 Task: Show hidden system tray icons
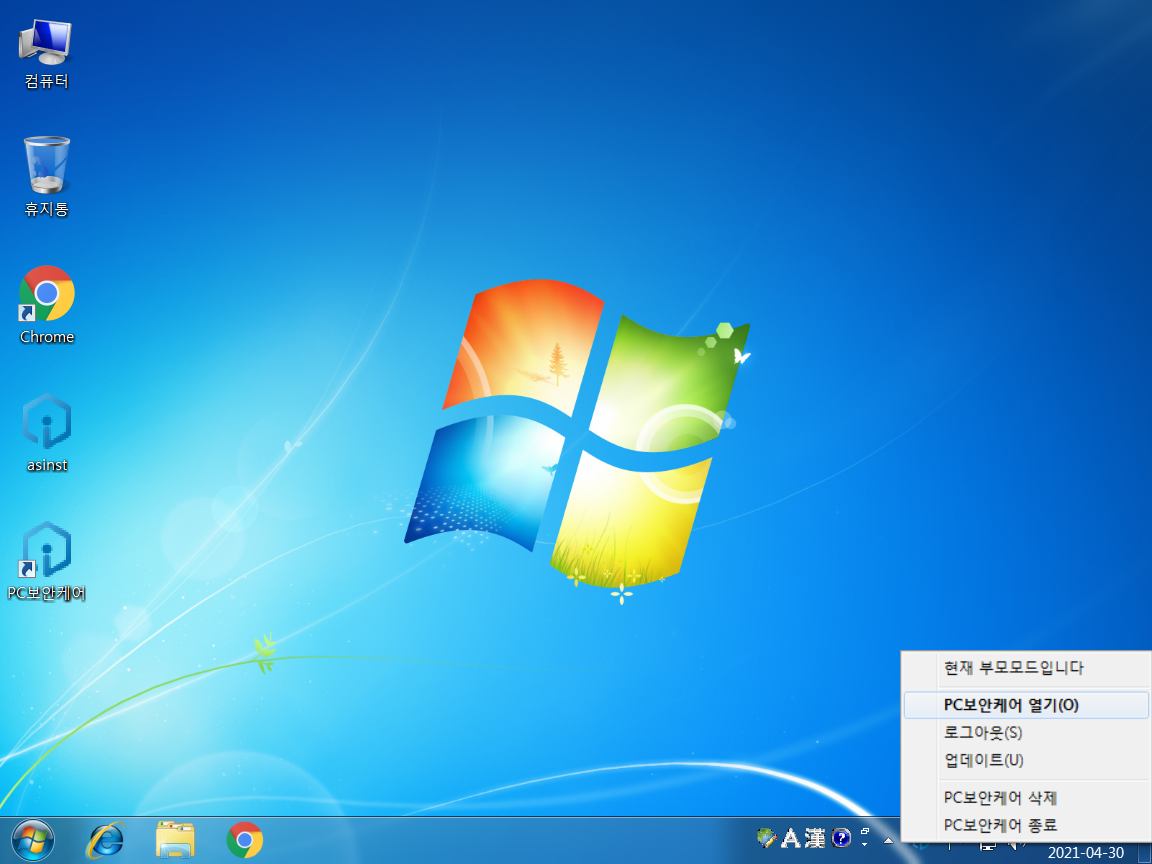tap(888, 840)
